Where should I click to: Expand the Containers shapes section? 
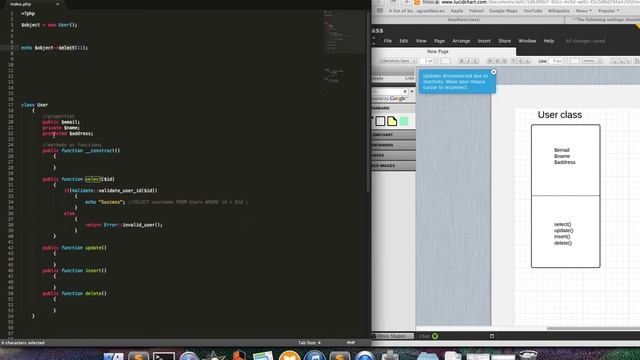click(393, 145)
